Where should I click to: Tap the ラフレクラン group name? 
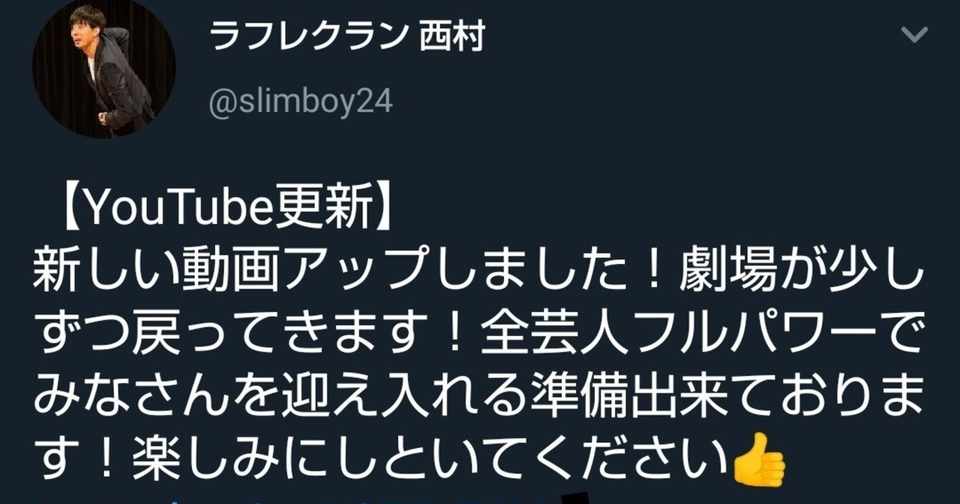(x=308, y=37)
